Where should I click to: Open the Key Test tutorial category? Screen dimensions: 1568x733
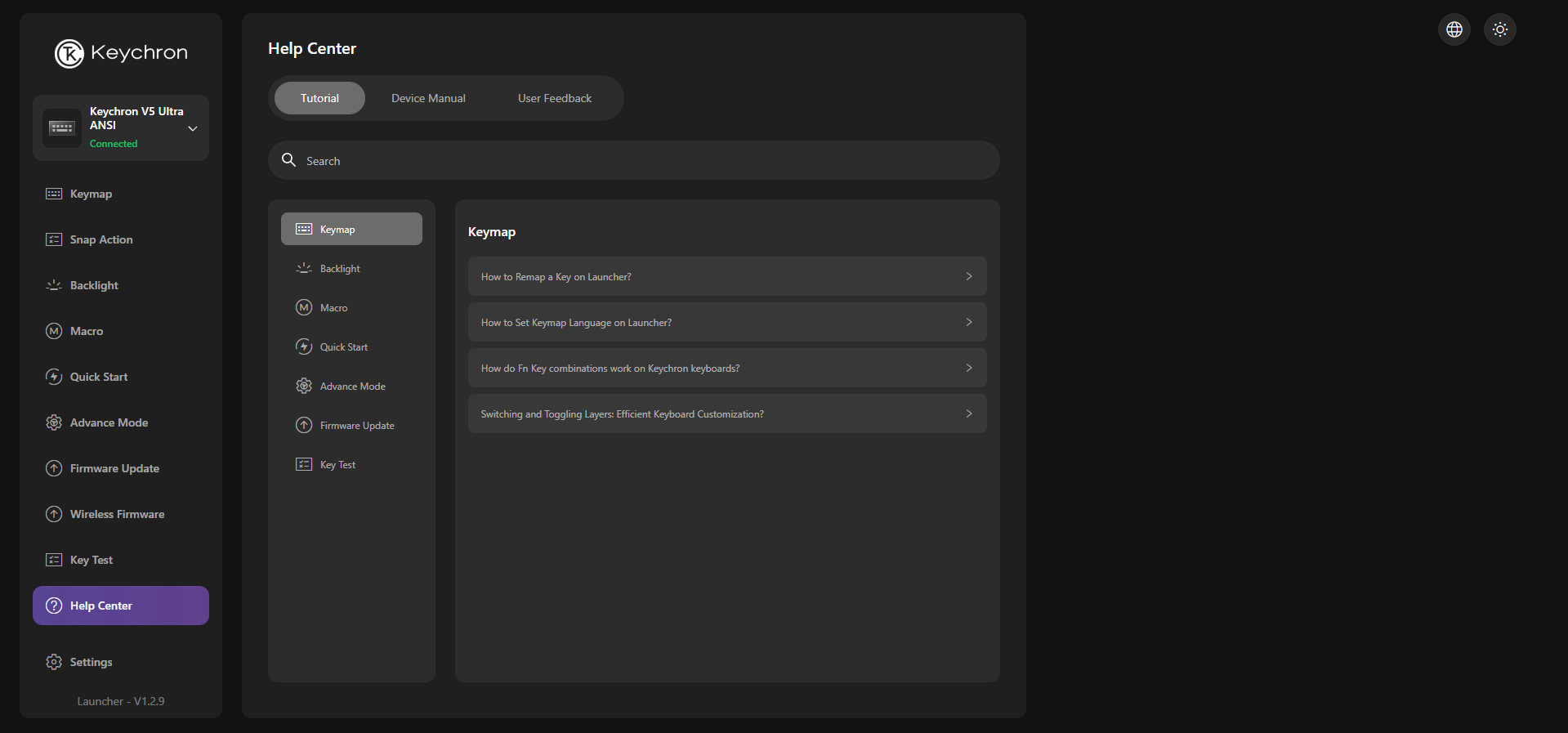tap(337, 465)
